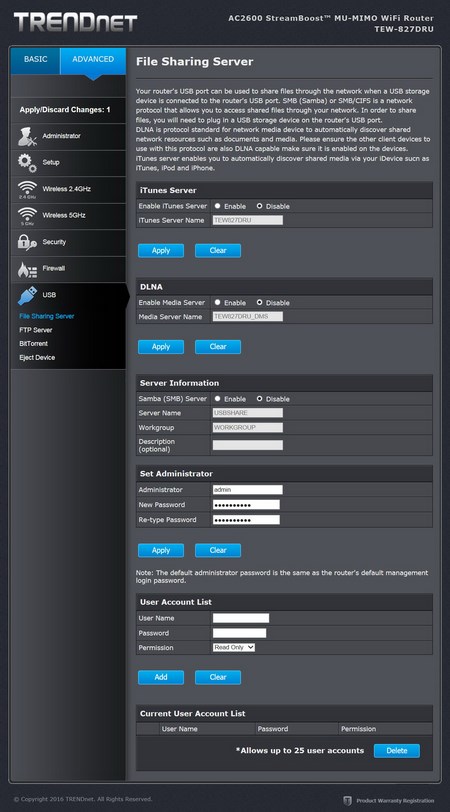The image size is (450, 812).
Task: Click the Delete user account button
Action: 397,751
